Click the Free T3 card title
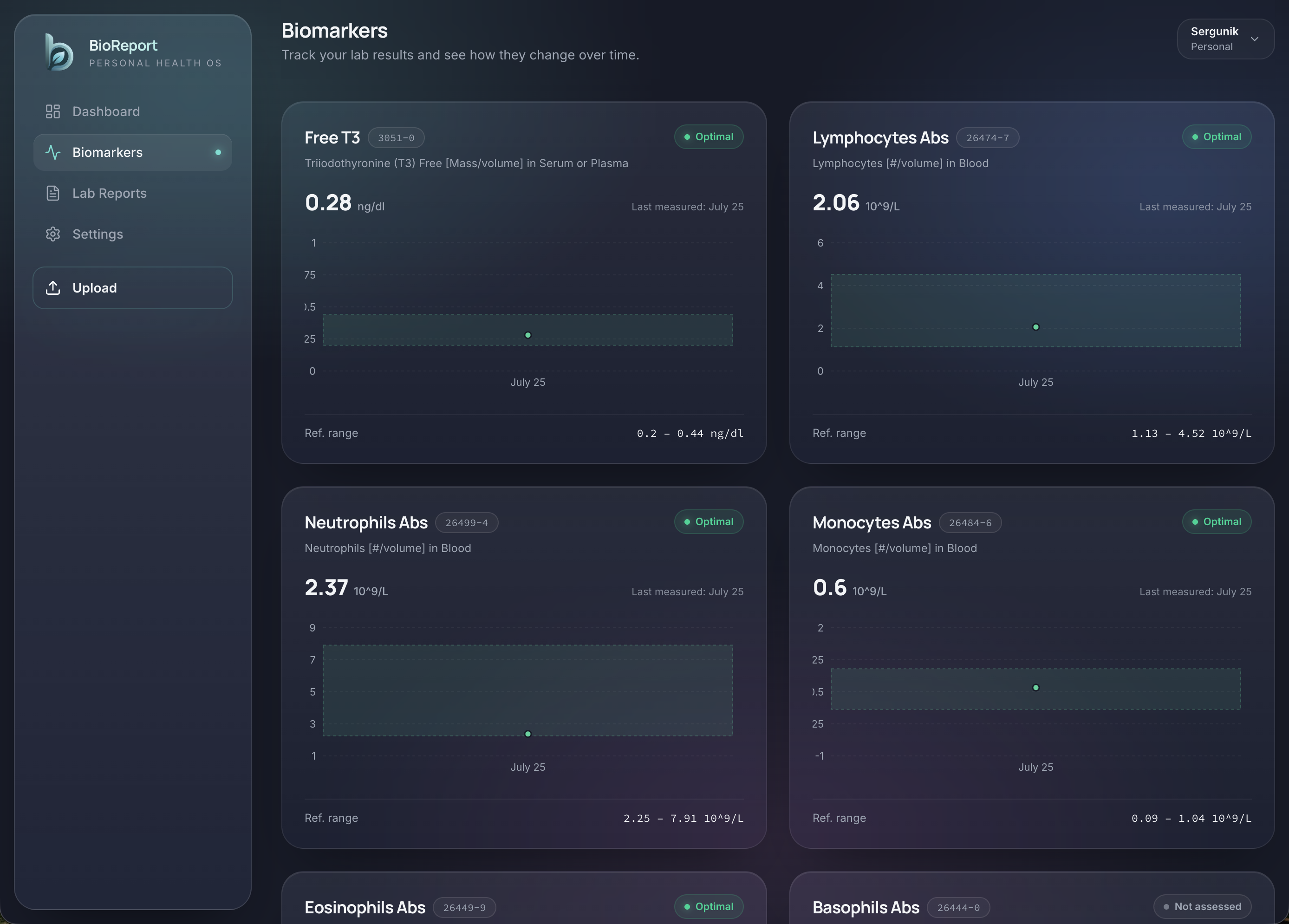Image resolution: width=1289 pixels, height=924 pixels. pos(332,137)
